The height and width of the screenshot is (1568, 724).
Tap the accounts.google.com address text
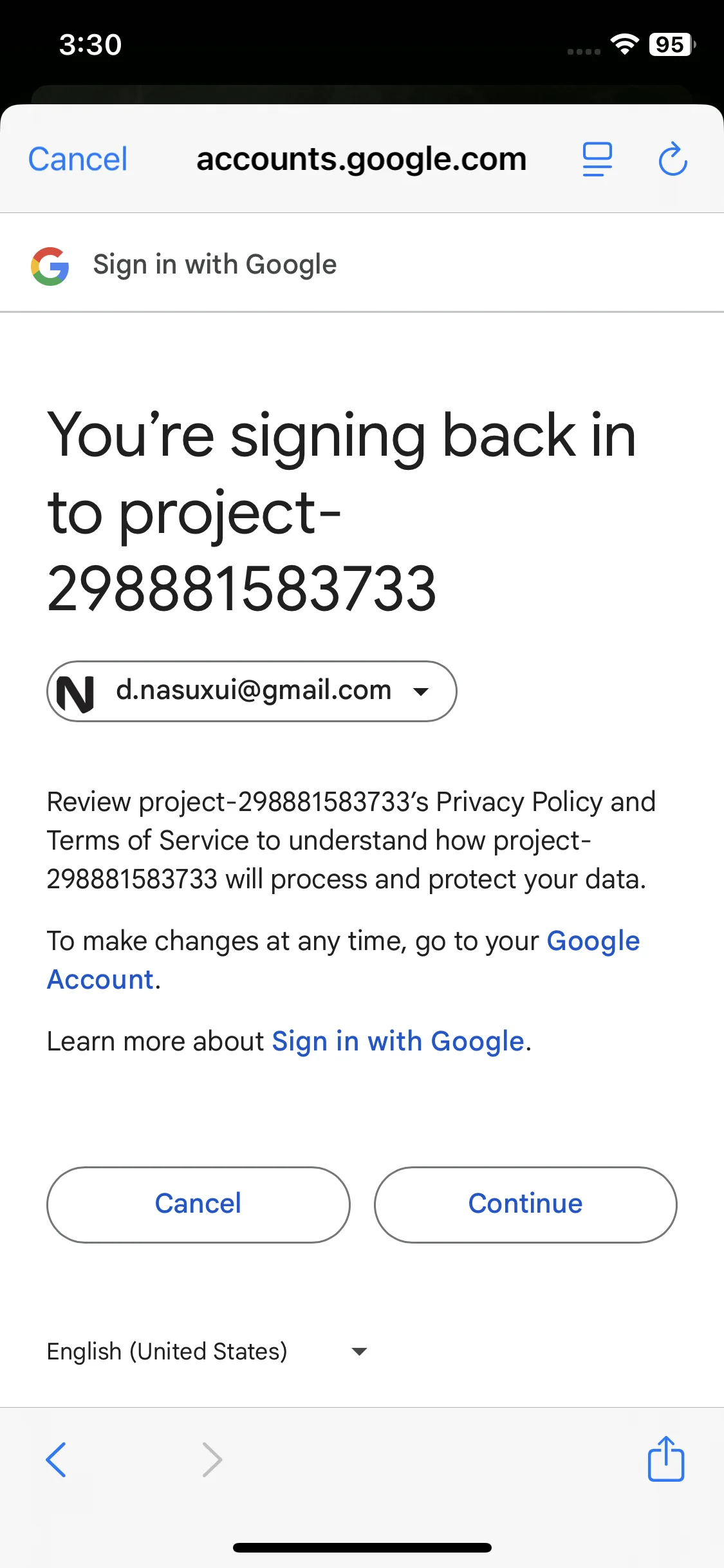362,159
